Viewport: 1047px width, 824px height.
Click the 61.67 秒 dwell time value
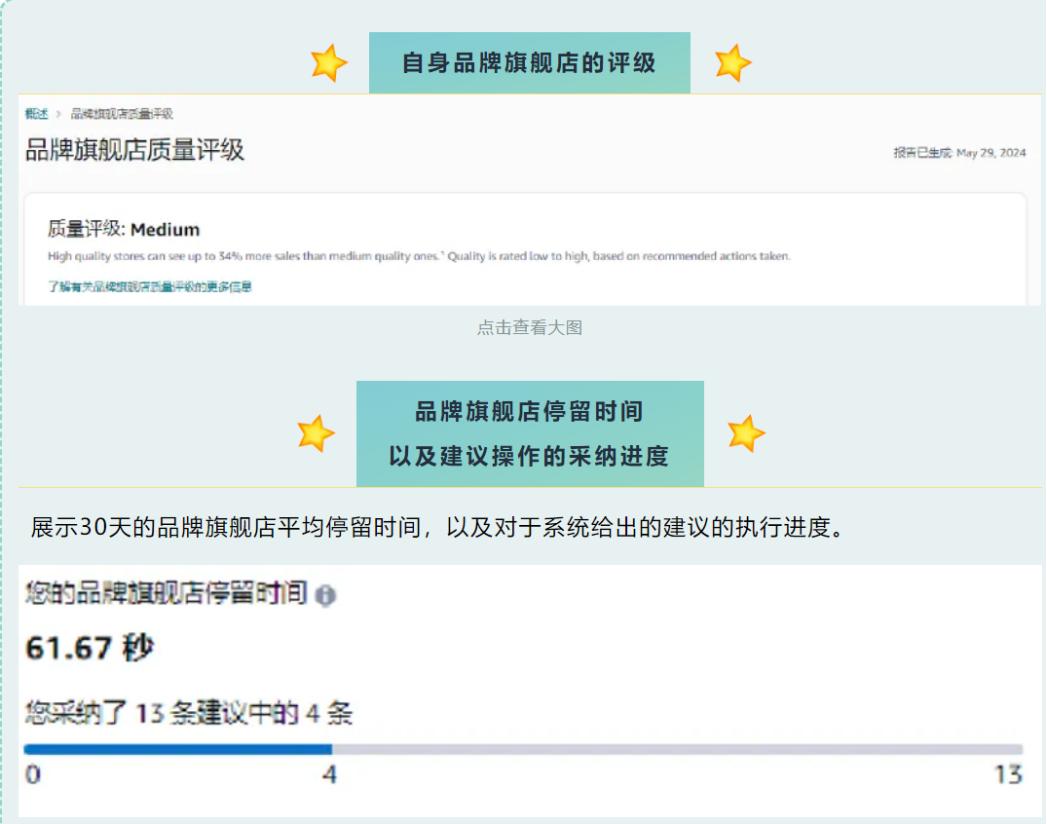pyautogui.click(x=89, y=648)
